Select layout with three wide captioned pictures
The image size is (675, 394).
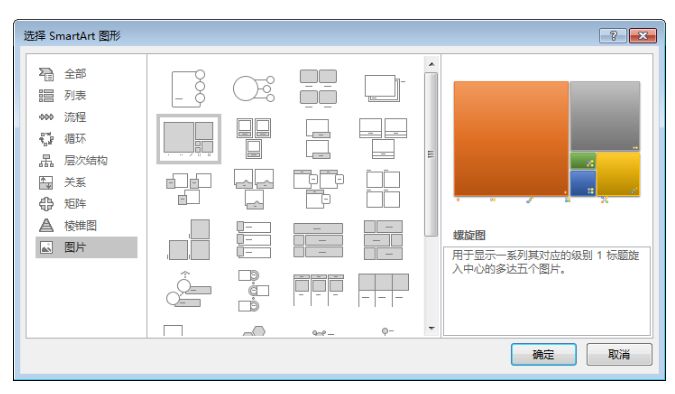point(383,139)
